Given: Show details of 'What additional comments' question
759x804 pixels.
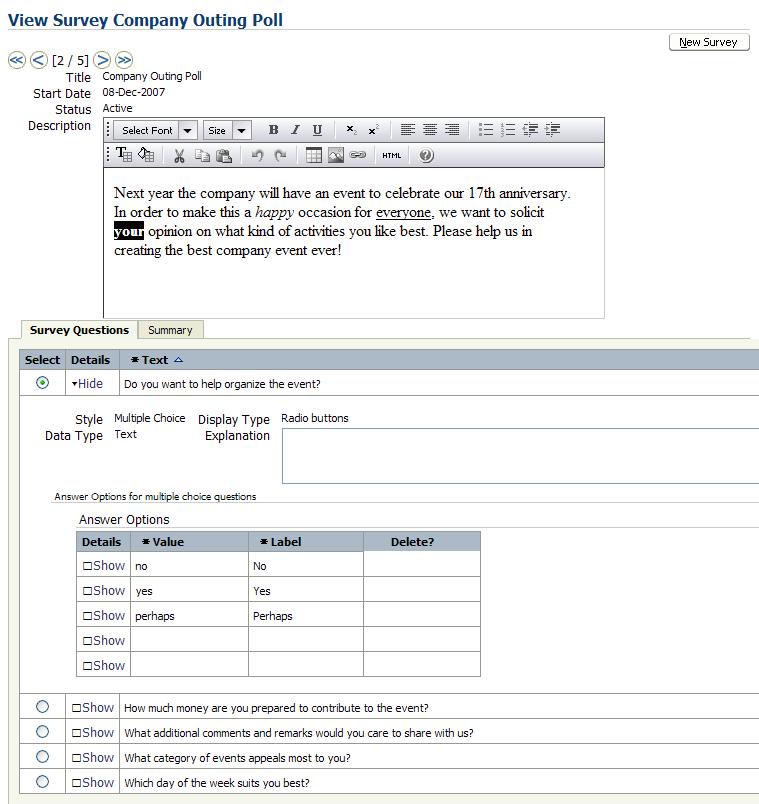Looking at the screenshot, I should pos(93,733).
